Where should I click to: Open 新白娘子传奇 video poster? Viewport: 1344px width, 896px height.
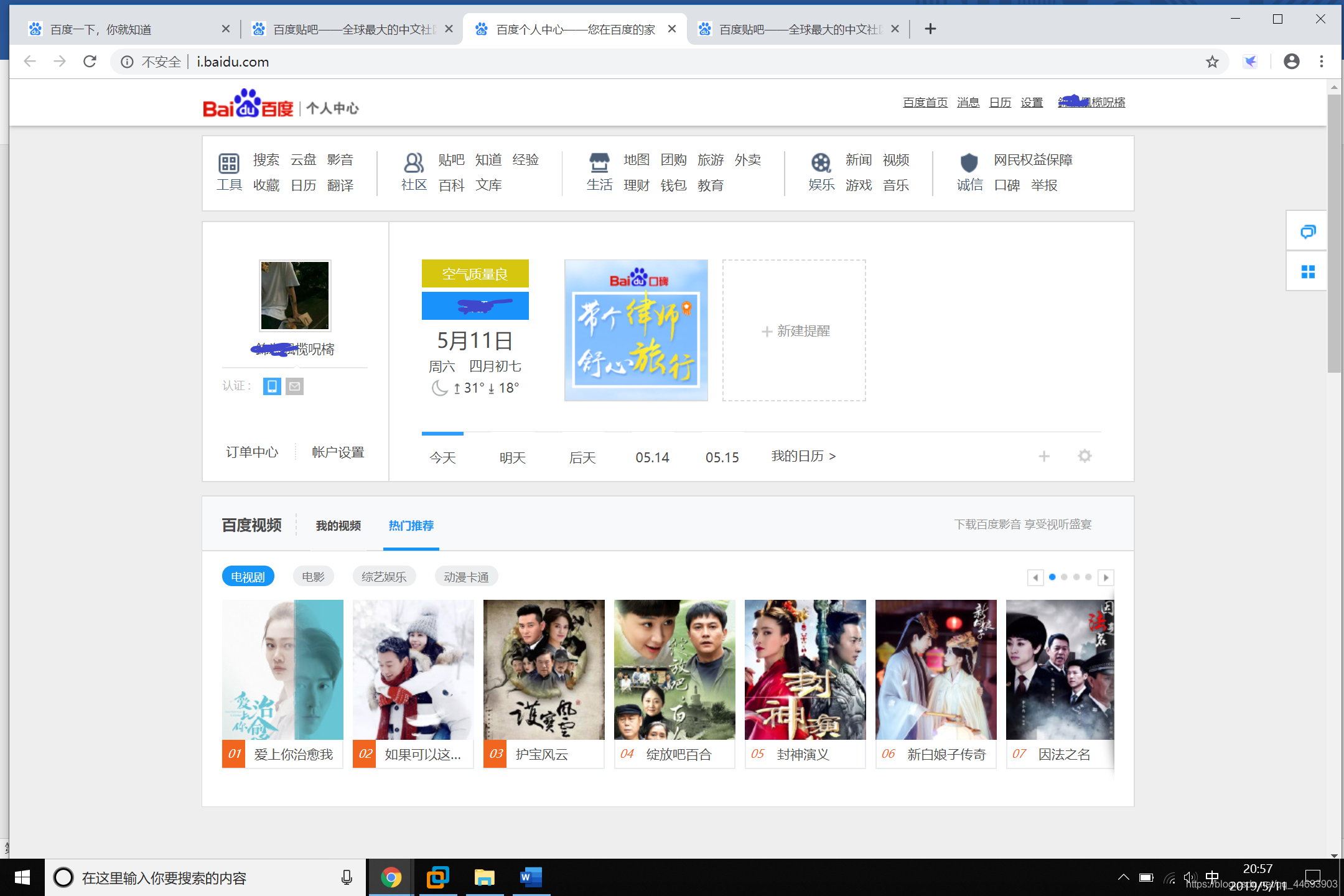[936, 670]
